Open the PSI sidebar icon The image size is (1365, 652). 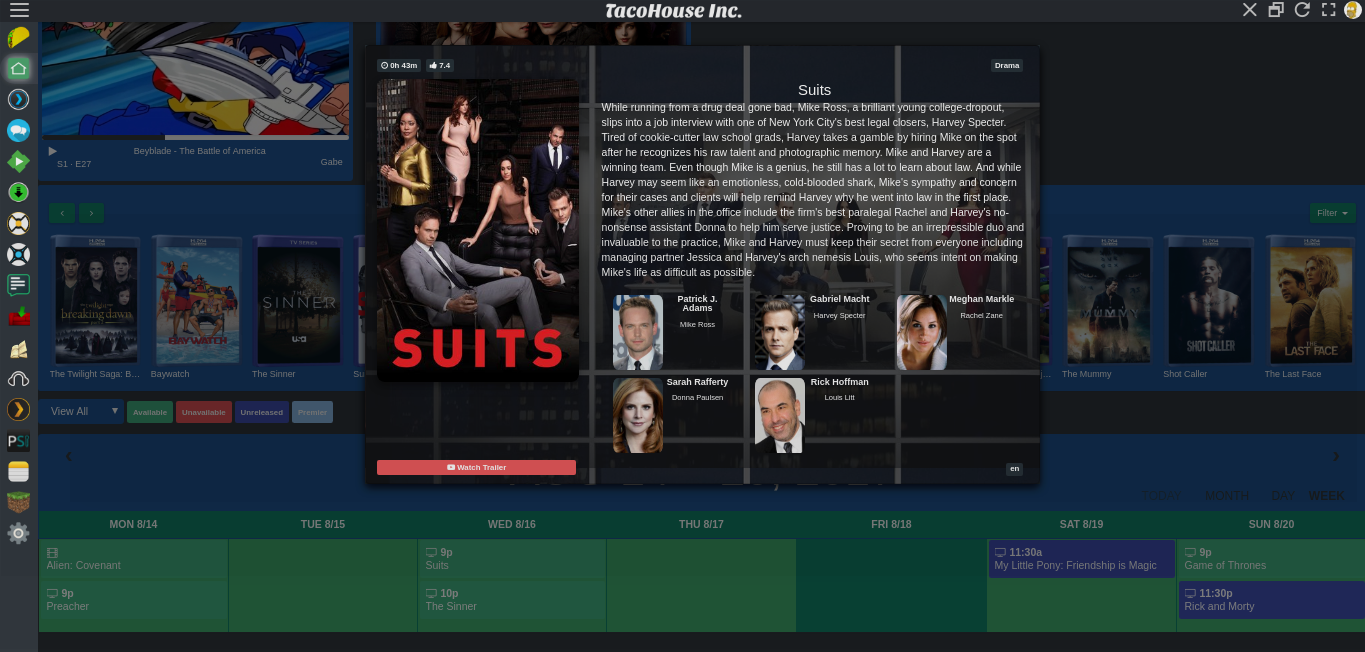[x=18, y=440]
